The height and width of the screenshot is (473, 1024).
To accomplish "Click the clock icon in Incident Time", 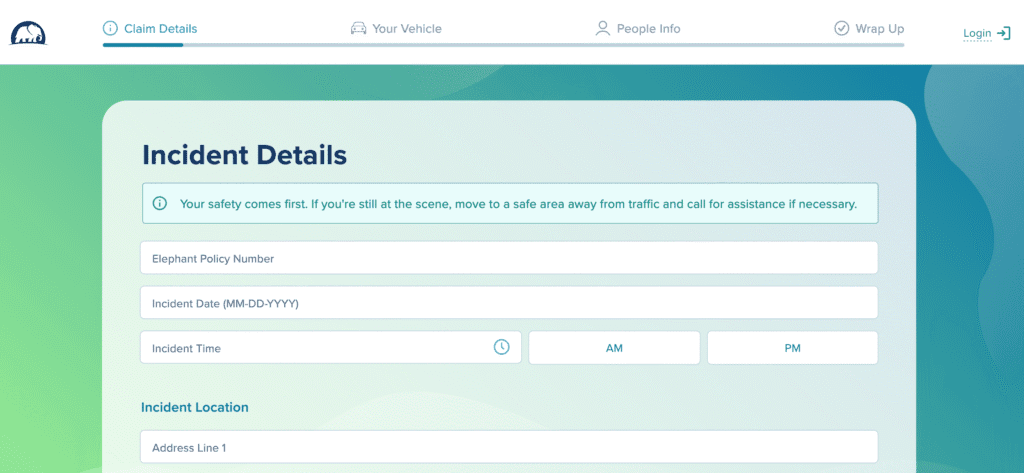I will [501, 347].
